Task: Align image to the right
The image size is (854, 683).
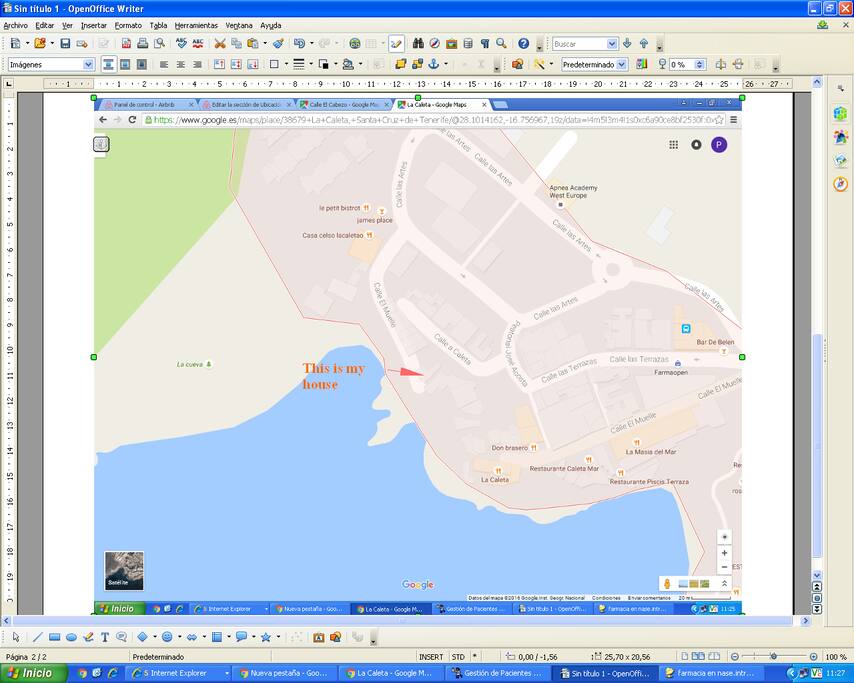Action: (x=197, y=64)
